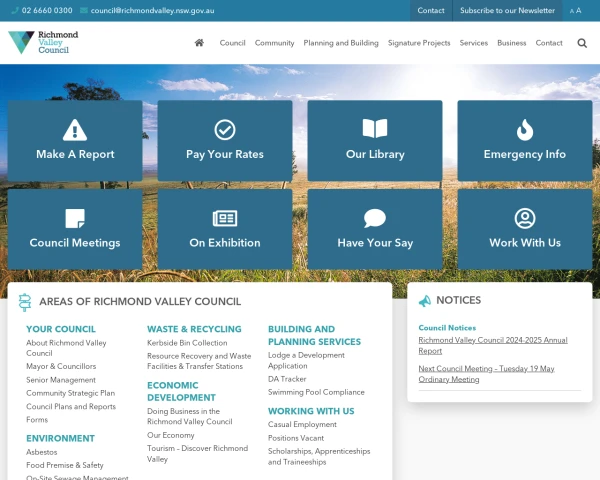The width and height of the screenshot is (600, 480).
Task: Click the Have Your Say speech bubble icon
Action: coord(375,218)
